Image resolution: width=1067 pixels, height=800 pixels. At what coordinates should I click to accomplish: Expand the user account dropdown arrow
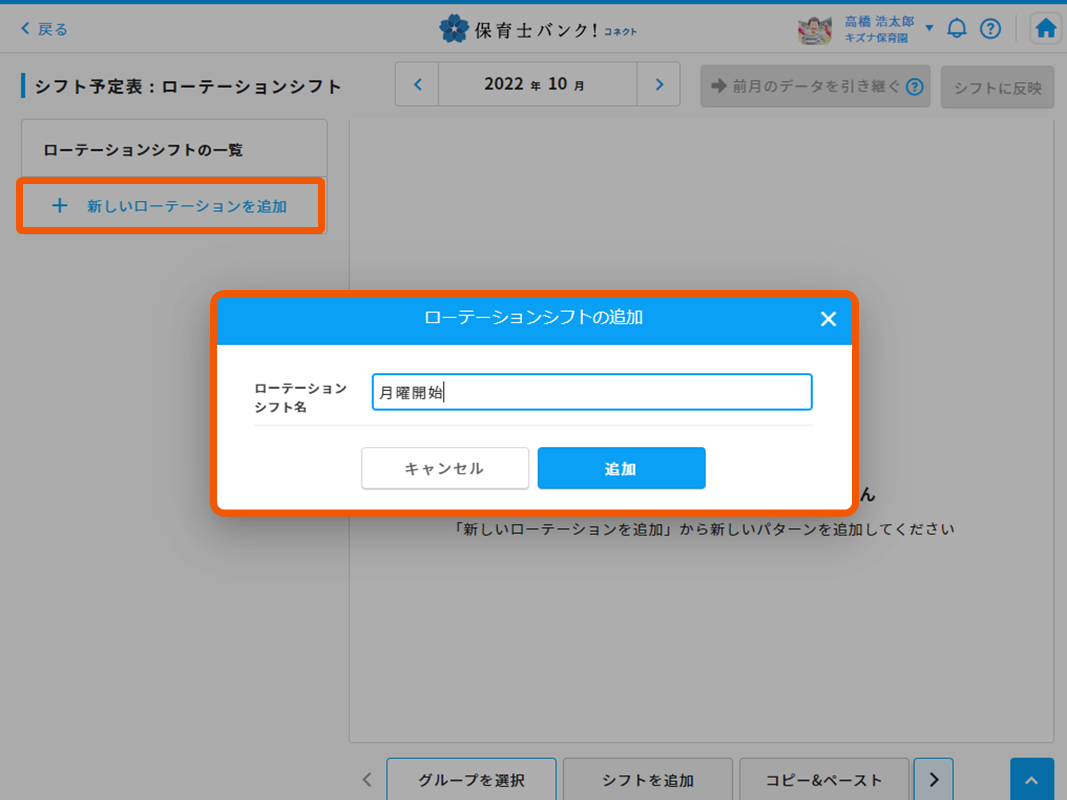point(929,28)
